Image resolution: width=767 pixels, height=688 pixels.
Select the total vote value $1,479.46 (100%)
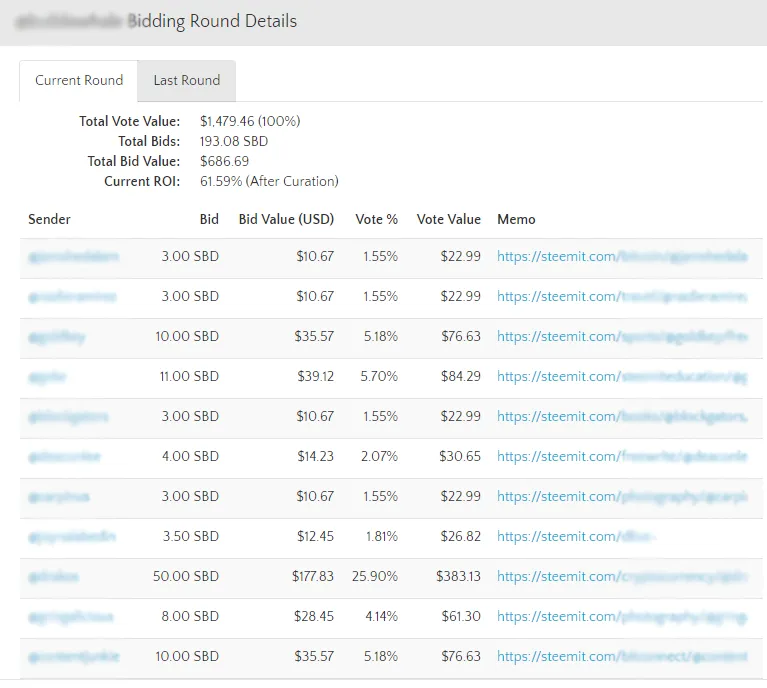coord(250,121)
